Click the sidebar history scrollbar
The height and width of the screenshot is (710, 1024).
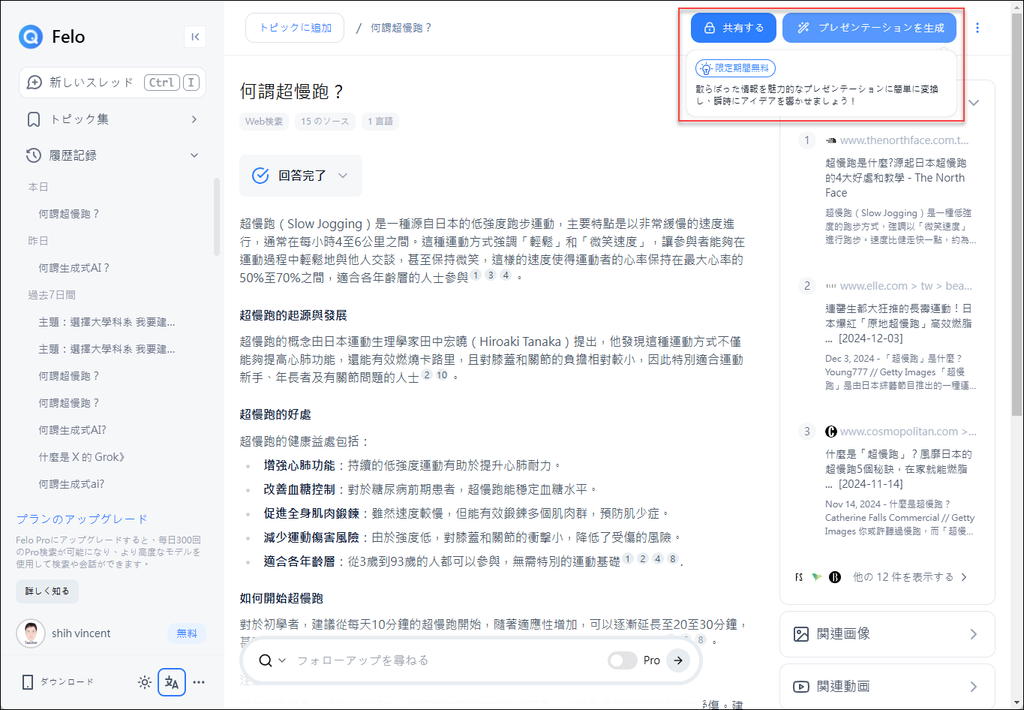pyautogui.click(x=216, y=217)
